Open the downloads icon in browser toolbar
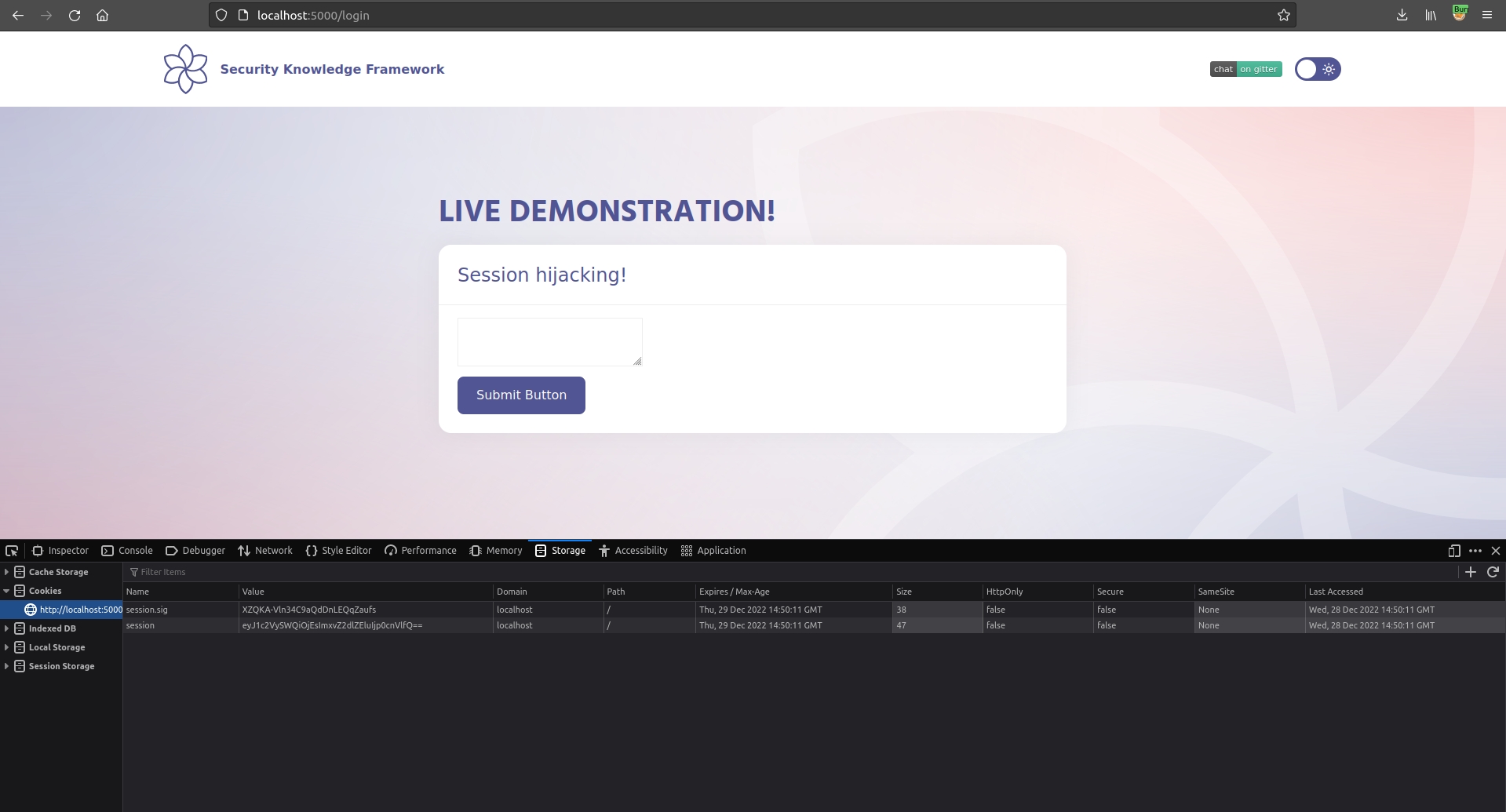 coord(1402,16)
